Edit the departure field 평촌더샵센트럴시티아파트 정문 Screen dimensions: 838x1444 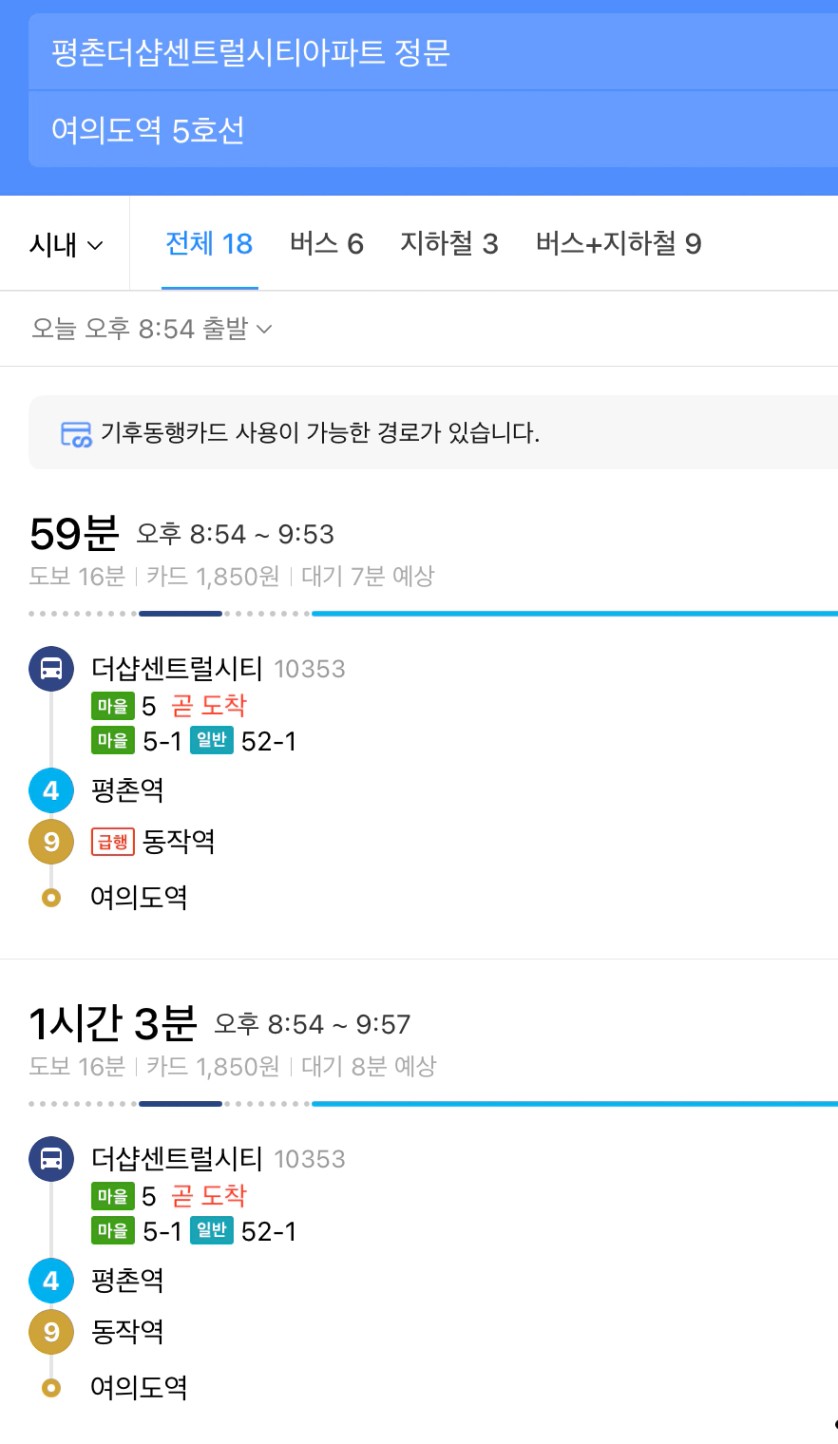pyautogui.click(x=433, y=52)
